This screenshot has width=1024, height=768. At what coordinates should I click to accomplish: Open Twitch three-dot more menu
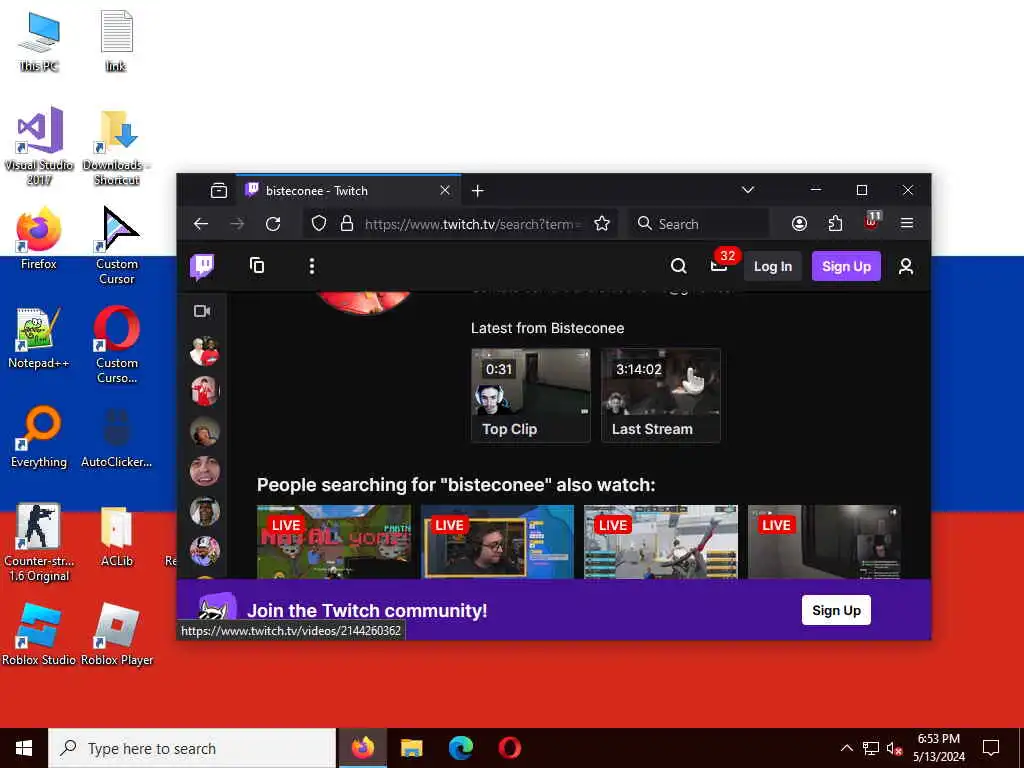pos(312,266)
